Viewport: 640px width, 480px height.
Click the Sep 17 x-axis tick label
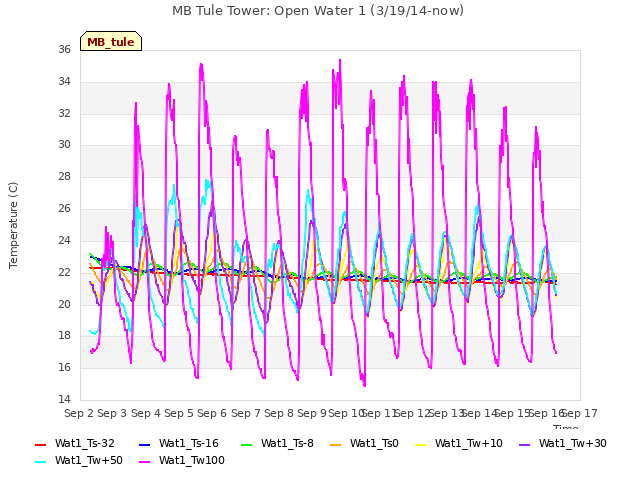(x=580, y=413)
